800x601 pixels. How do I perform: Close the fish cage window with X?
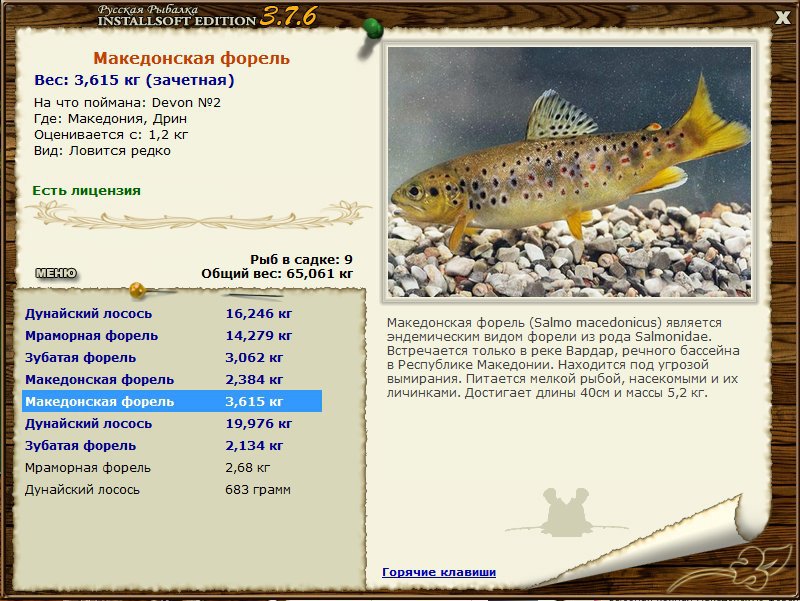click(782, 18)
